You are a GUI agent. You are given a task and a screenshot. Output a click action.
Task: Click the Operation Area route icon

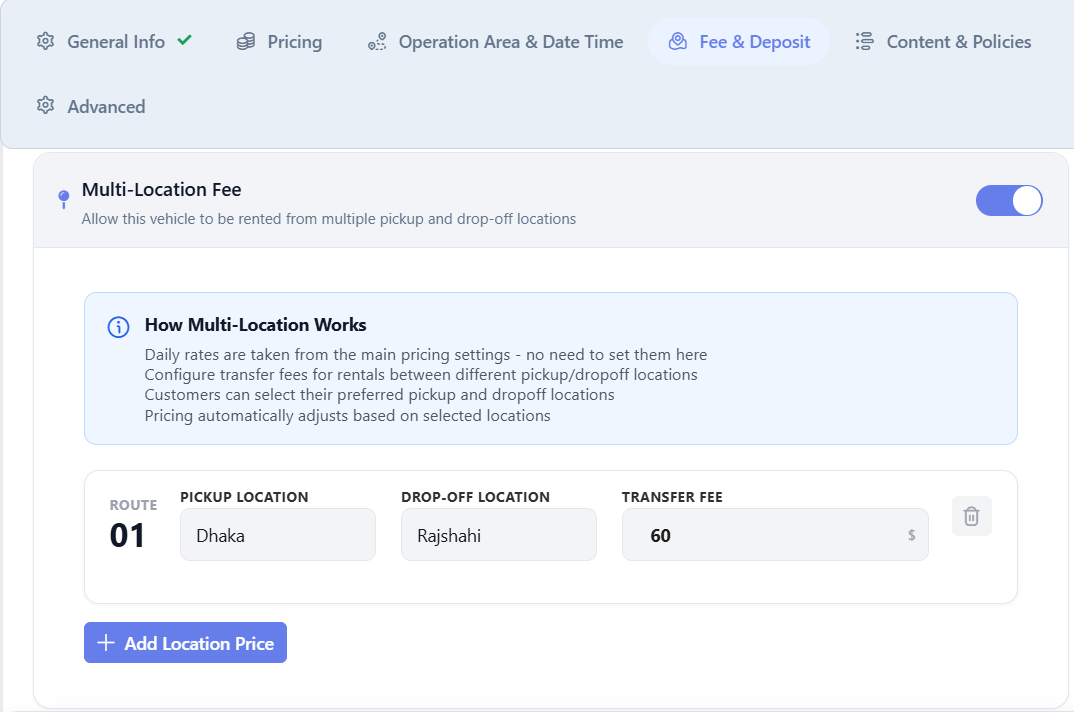click(x=377, y=42)
